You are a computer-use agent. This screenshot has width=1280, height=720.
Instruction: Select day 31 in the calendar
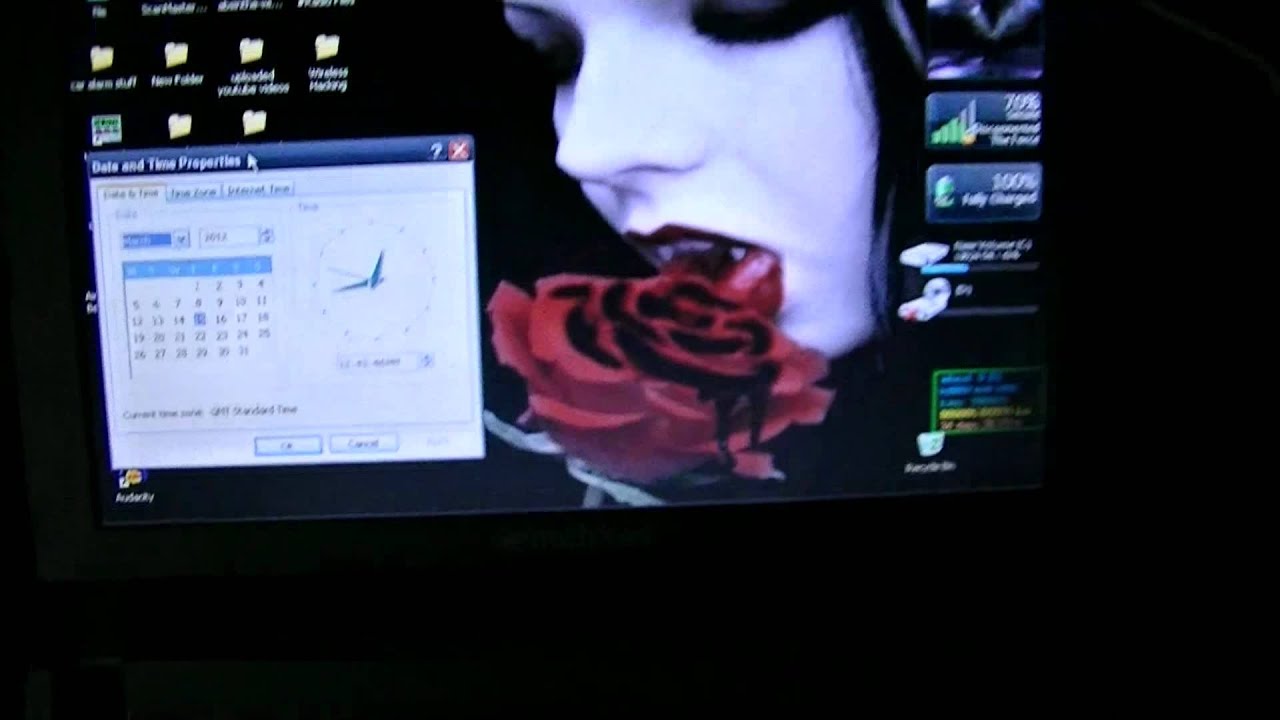pos(244,352)
